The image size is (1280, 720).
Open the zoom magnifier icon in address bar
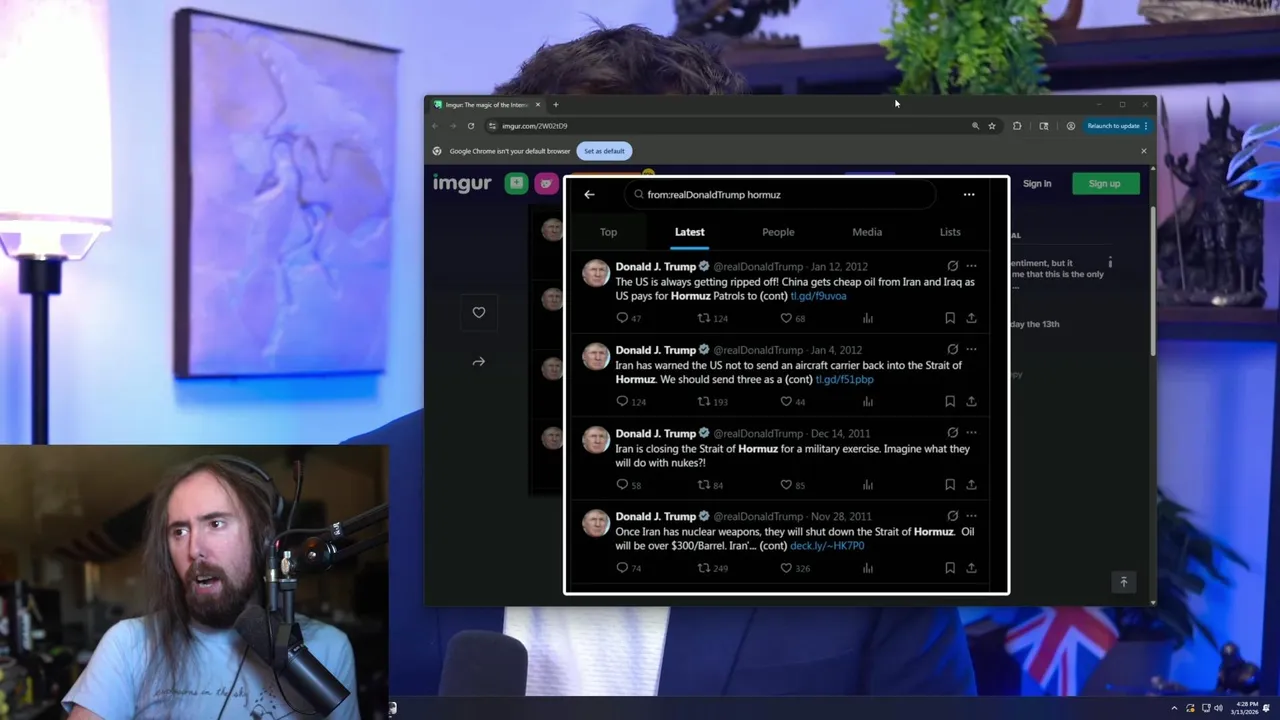coord(975,126)
